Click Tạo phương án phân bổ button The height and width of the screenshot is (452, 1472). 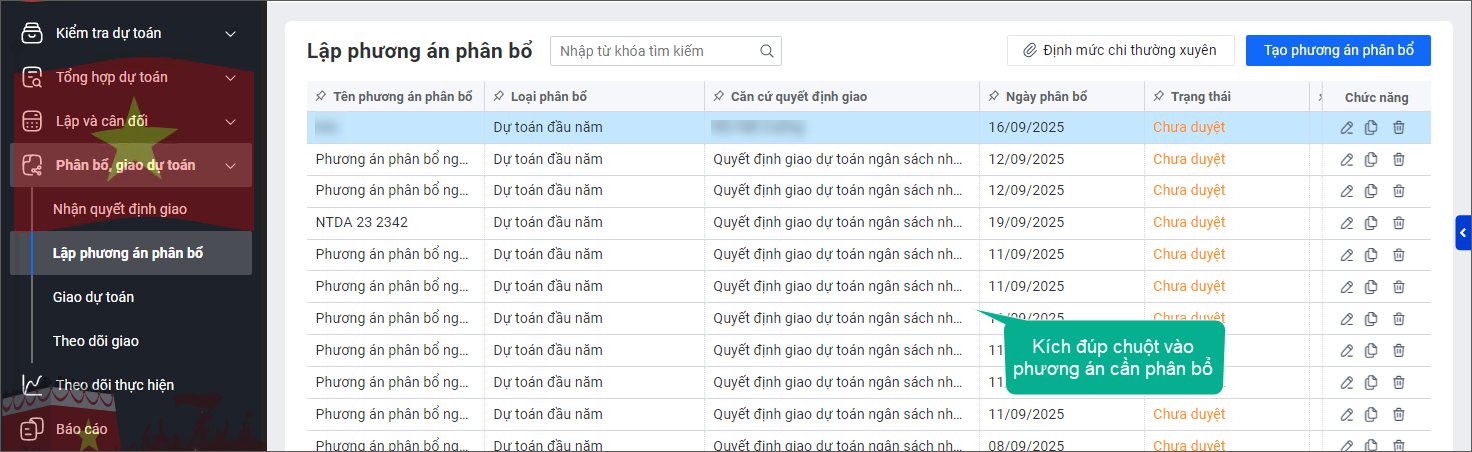click(x=1338, y=50)
